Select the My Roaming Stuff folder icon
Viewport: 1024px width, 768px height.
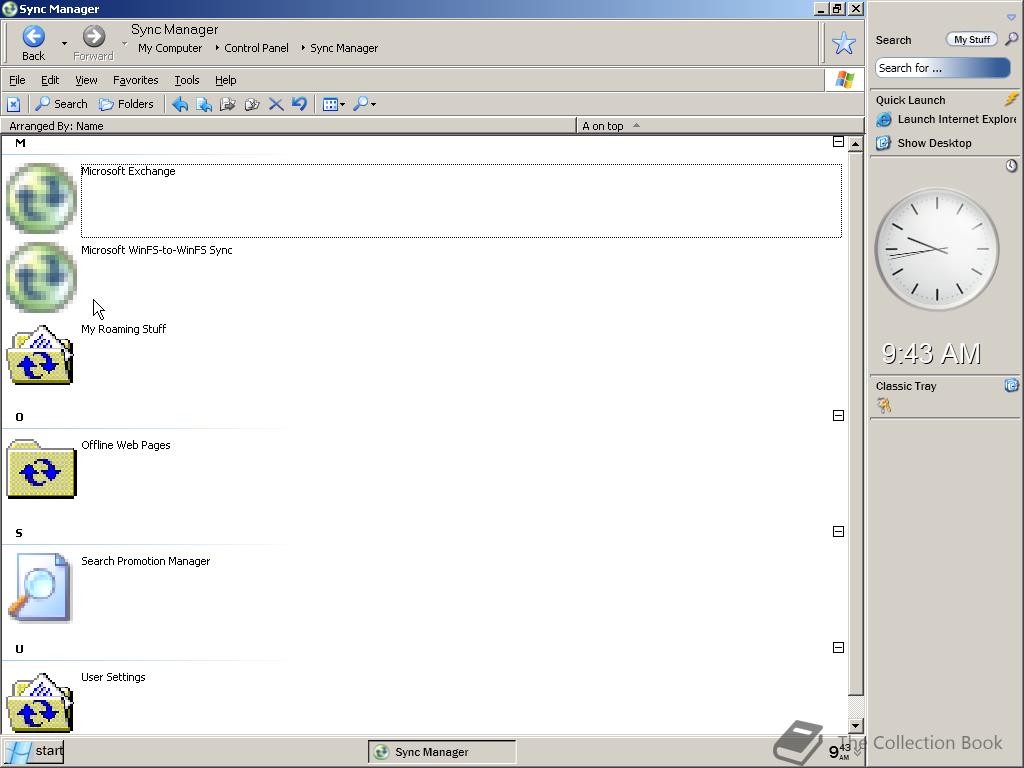[40, 355]
